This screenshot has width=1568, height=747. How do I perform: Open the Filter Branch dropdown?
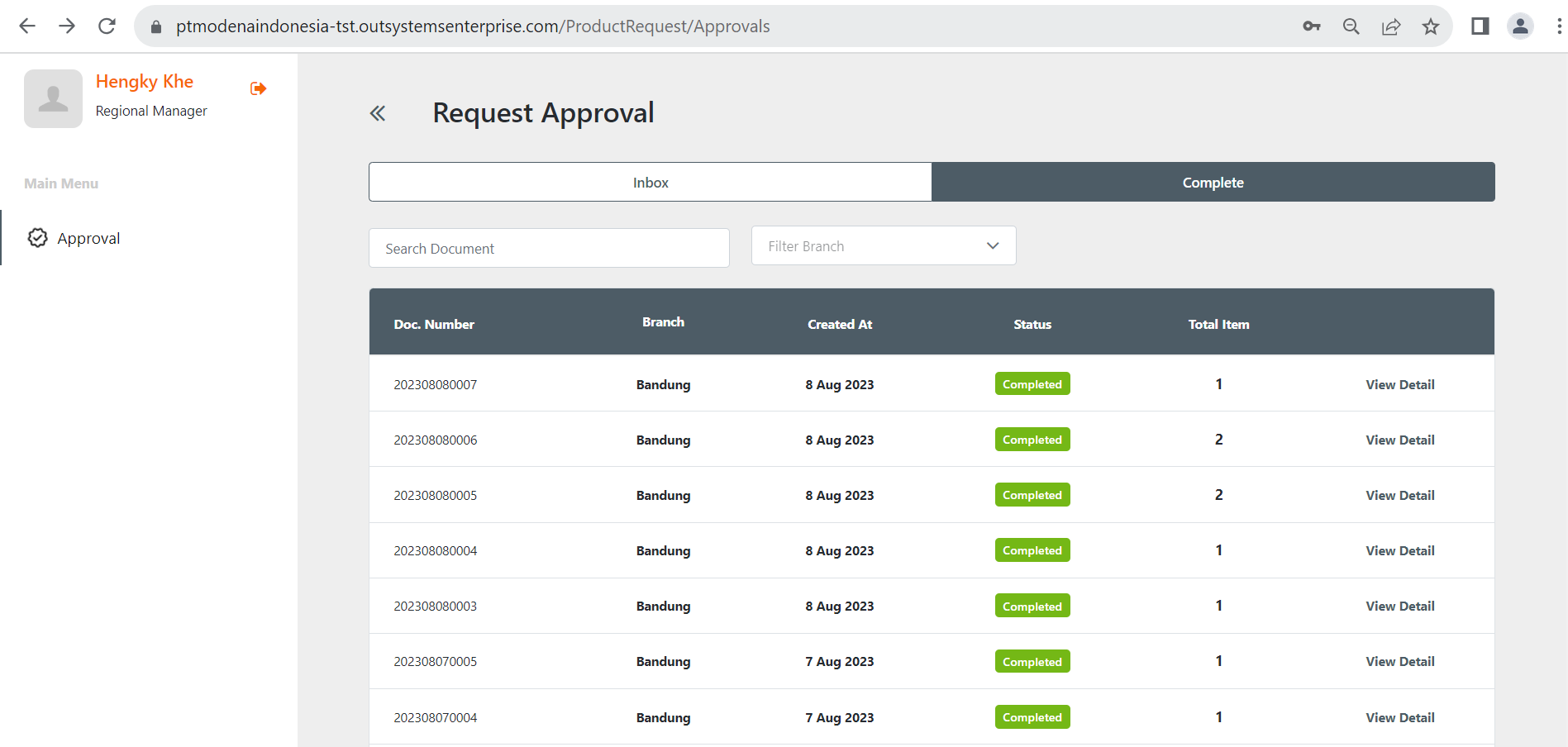(883, 246)
